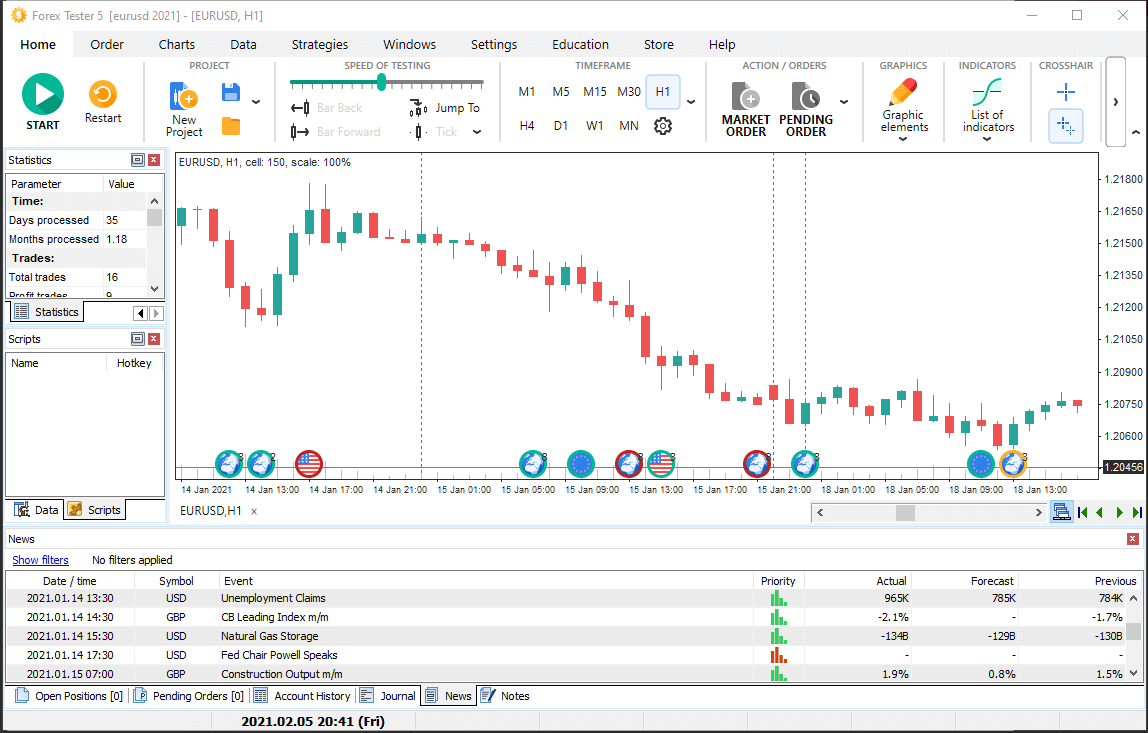
Task: Adjust the Speed of Testing slider handle
Action: coord(381,82)
